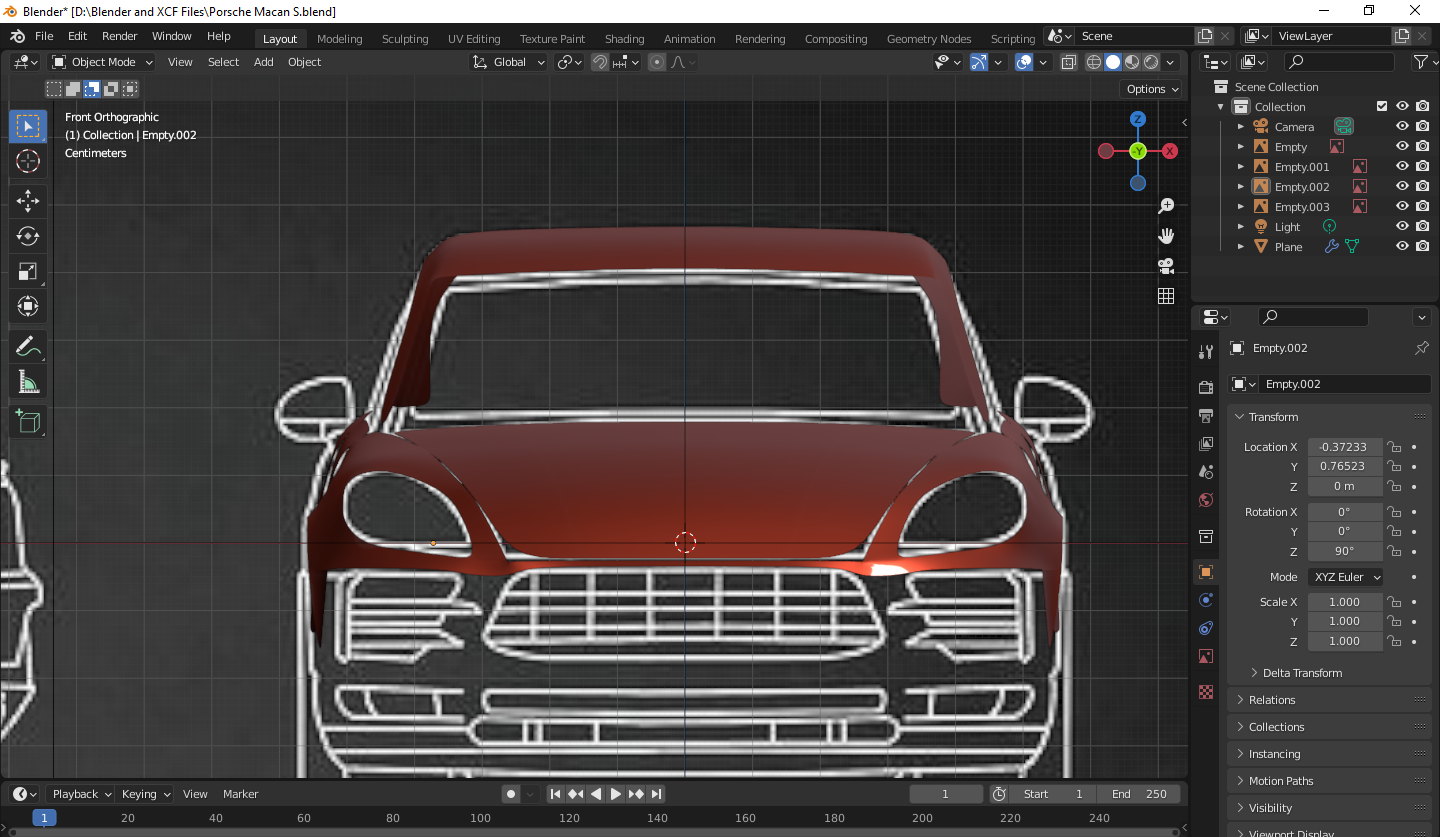Open the Render properties tab

pos(1206,388)
